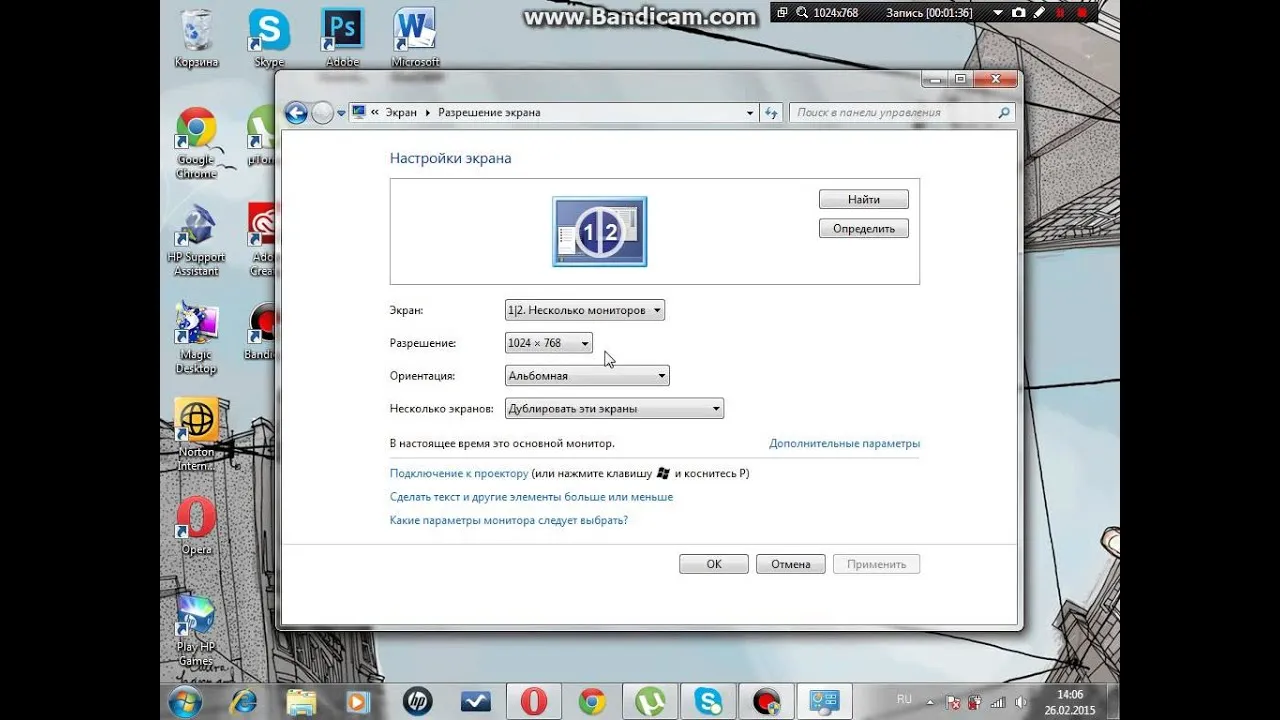This screenshot has height=720, width=1280.
Task: Click the Определить button
Action: (864, 229)
